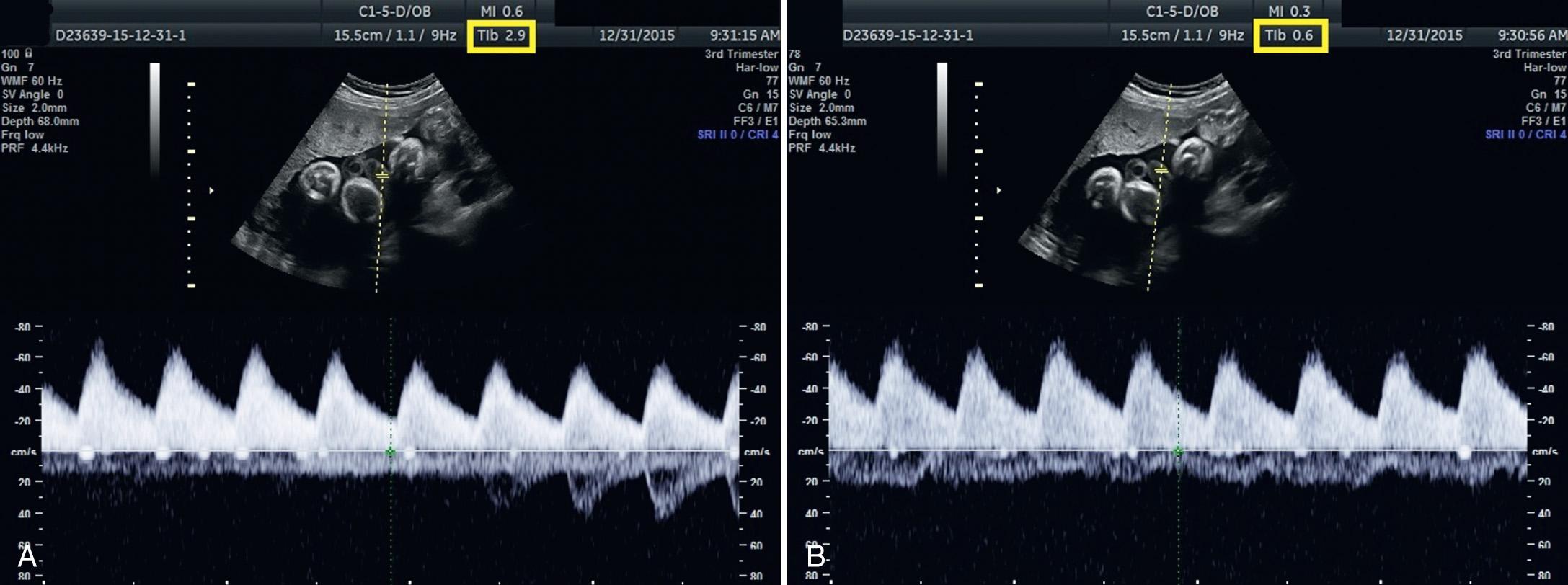The image size is (1568, 585).
Task: Click the 9:30:56 AM timestamp
Action: pos(1531,35)
